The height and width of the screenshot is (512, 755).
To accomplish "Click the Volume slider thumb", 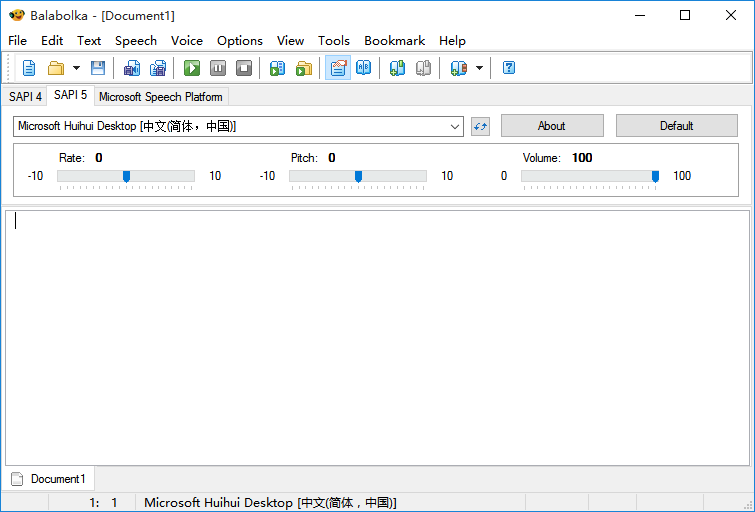I will point(655,176).
